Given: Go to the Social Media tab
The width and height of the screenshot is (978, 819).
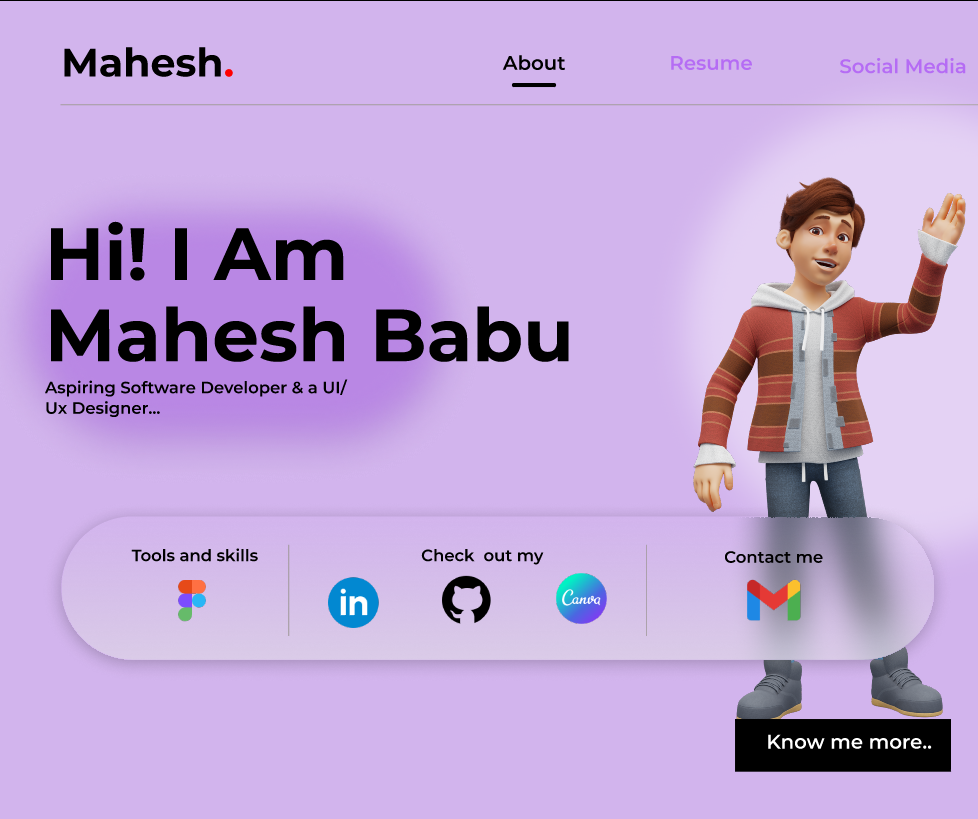Looking at the screenshot, I should pos(902,66).
